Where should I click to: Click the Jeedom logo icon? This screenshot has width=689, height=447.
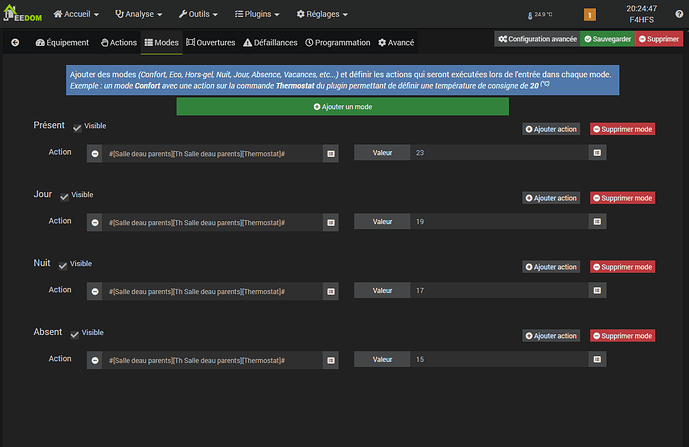pyautogui.click(x=22, y=14)
